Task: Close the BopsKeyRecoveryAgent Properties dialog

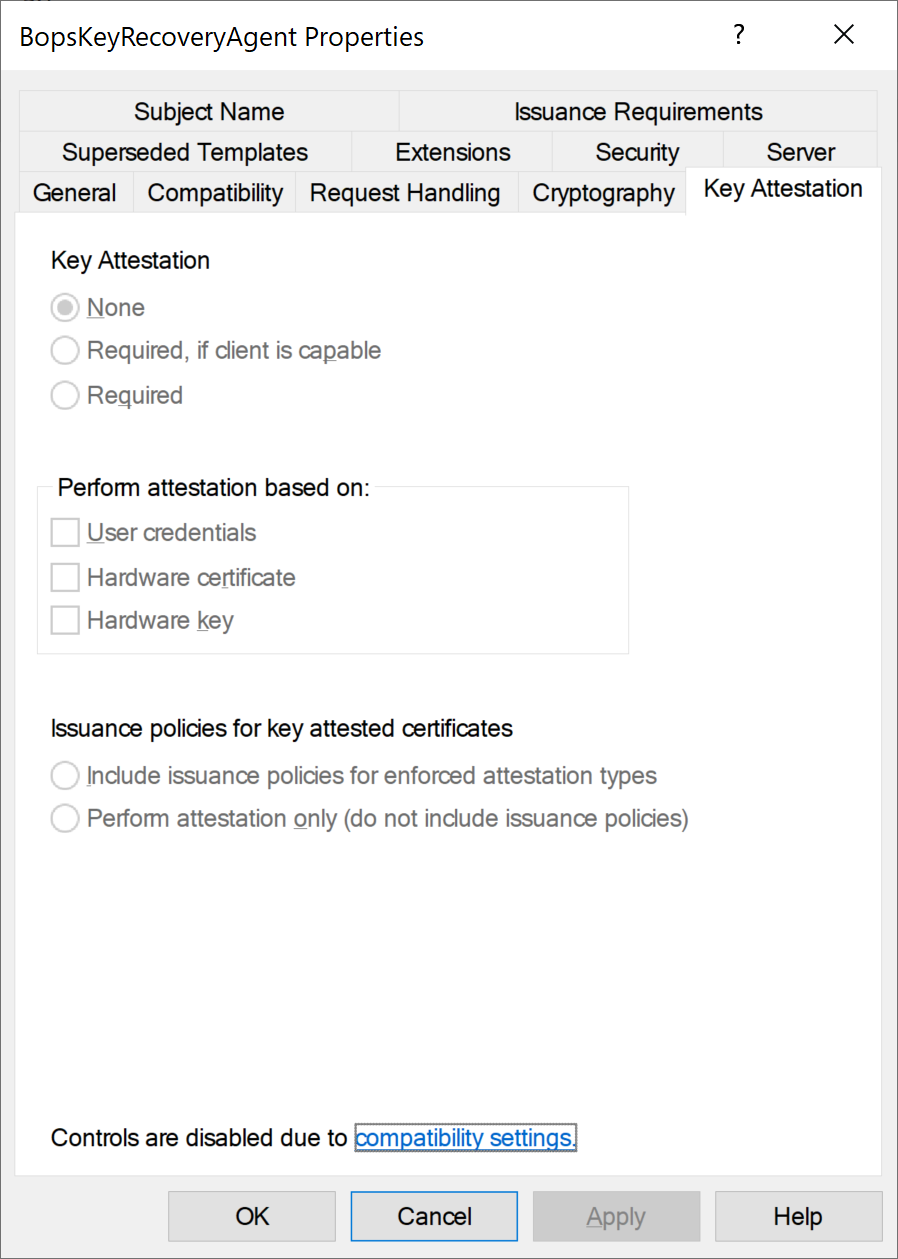Action: pyautogui.click(x=843, y=36)
